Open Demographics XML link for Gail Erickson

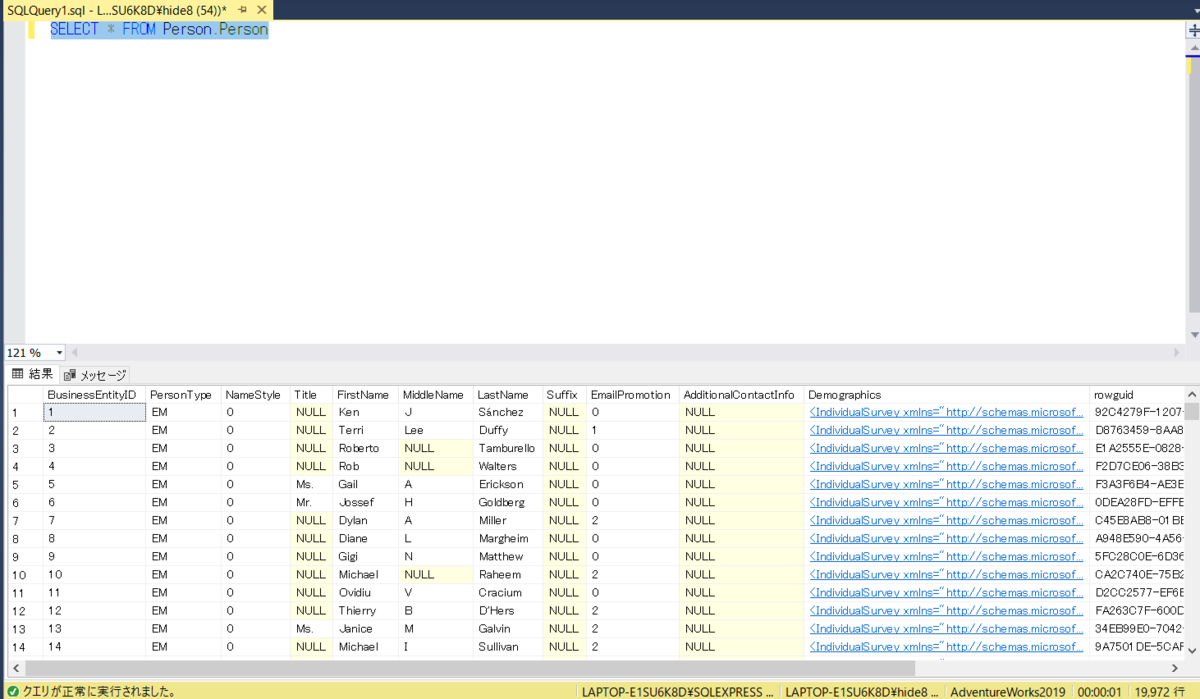946,484
